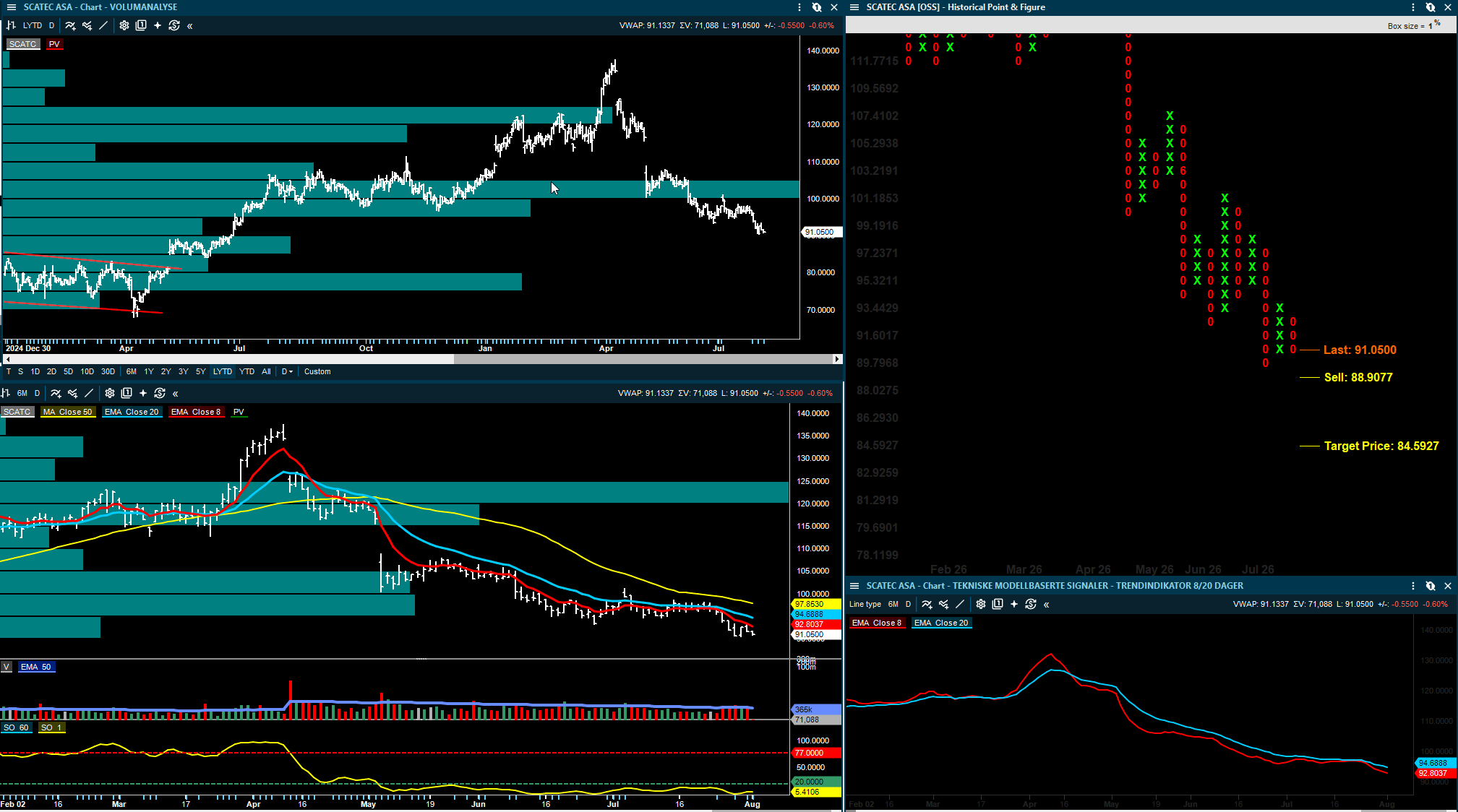The height and width of the screenshot is (812, 1458).
Task: Open D resolution dropdown in time range bar
Action: pos(287,371)
